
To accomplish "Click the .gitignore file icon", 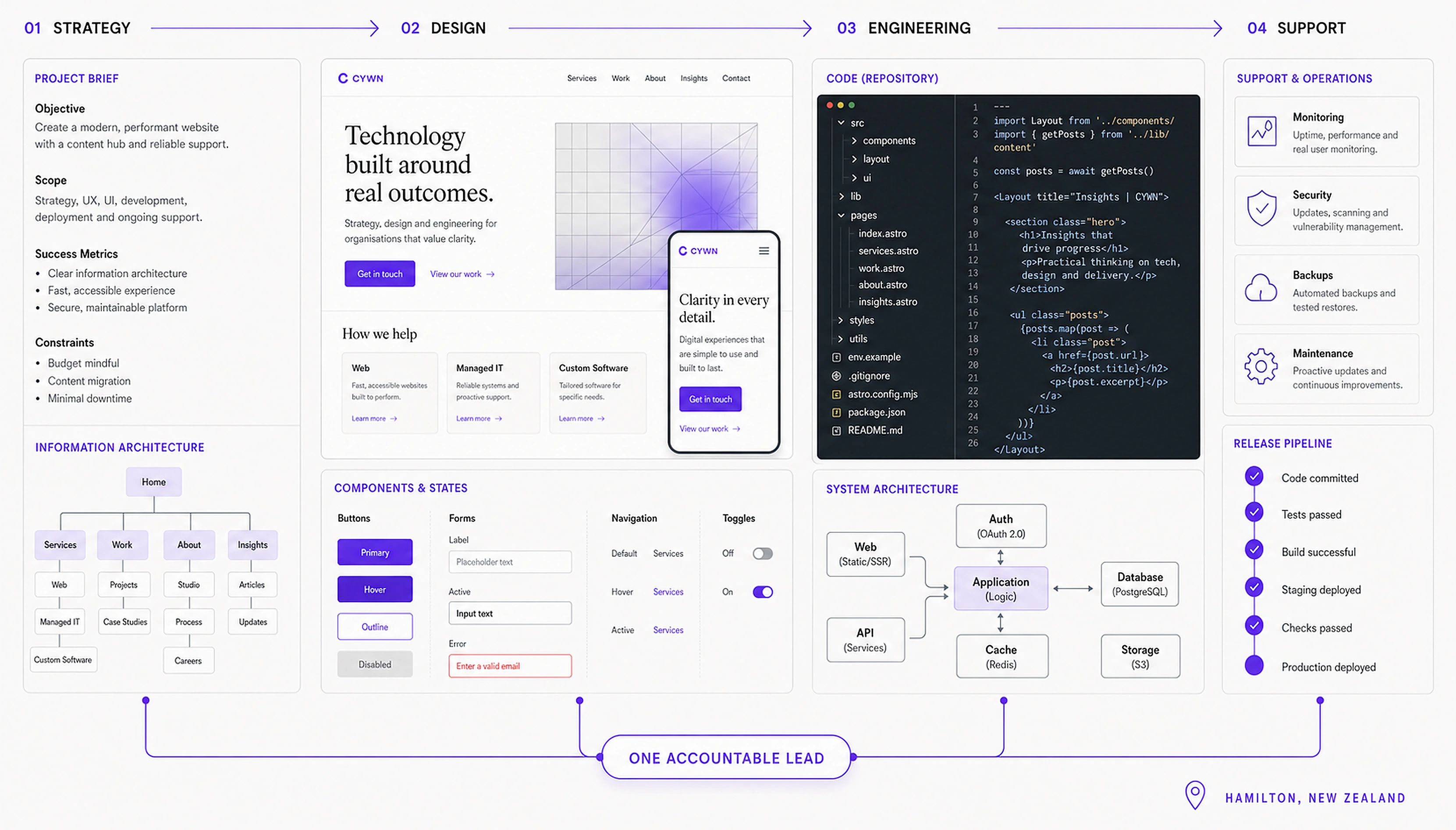I will [x=836, y=376].
